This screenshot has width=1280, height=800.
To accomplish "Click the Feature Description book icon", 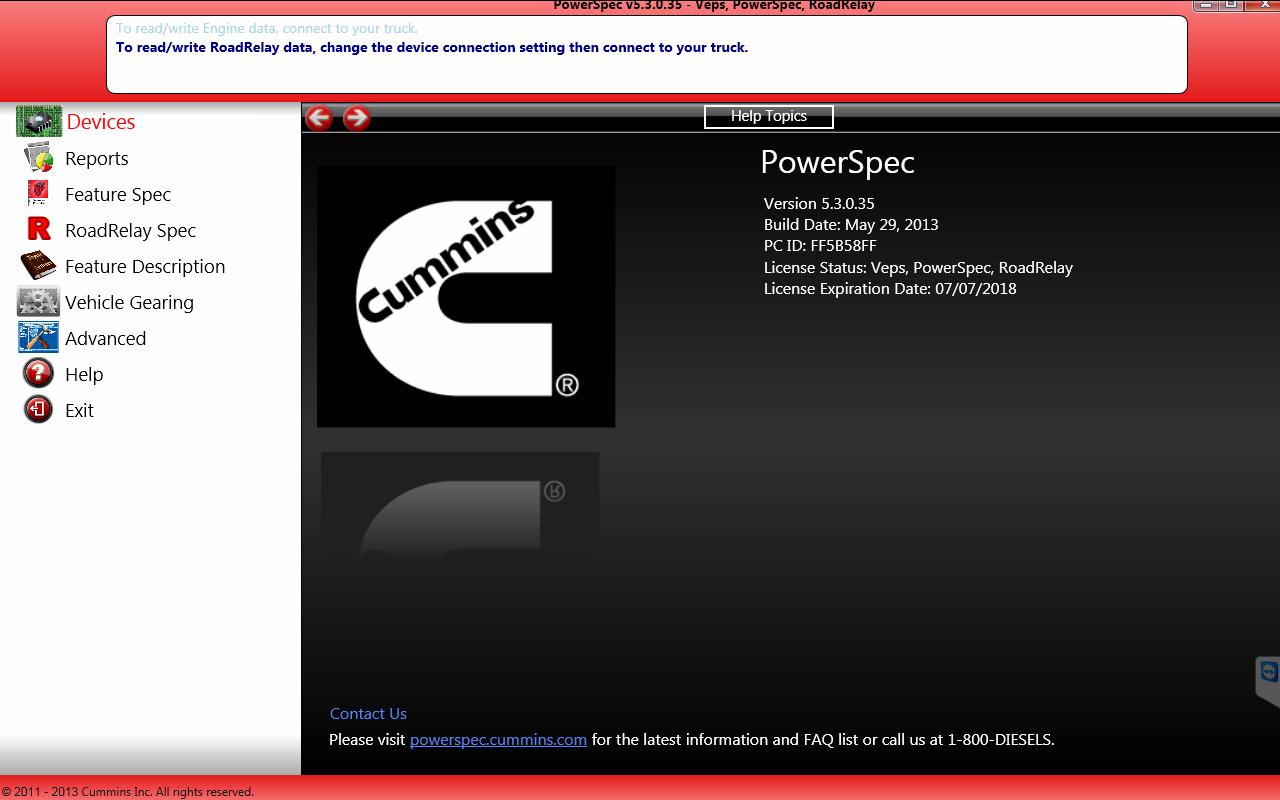I will coord(38,266).
